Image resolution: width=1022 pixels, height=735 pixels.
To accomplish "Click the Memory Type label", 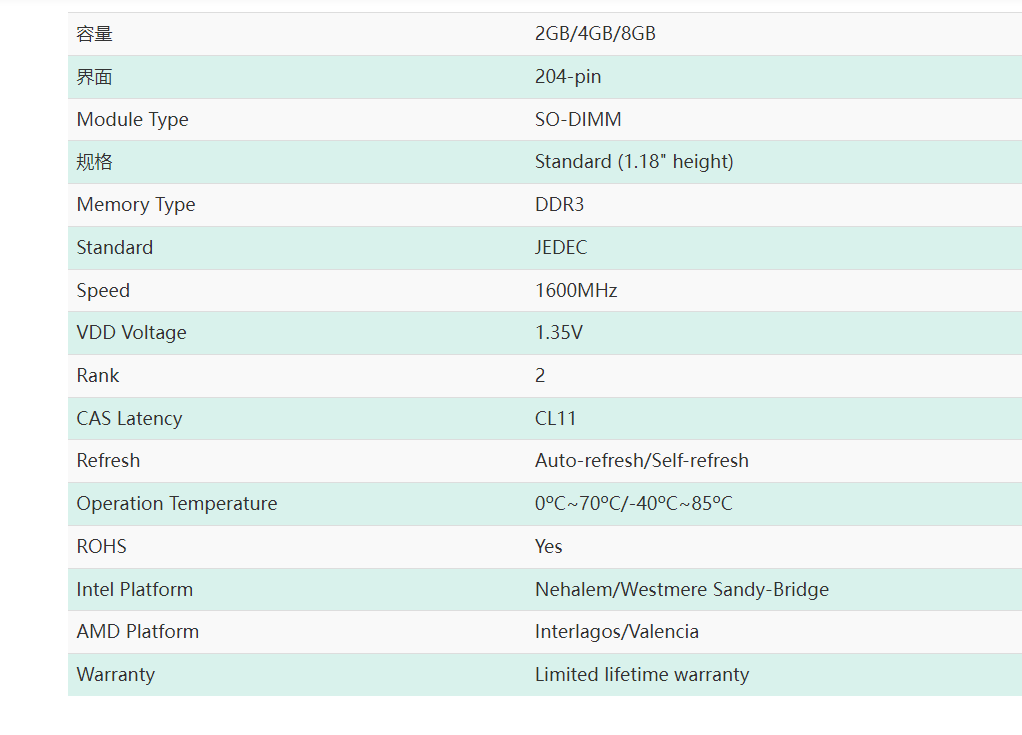I will [136, 205].
